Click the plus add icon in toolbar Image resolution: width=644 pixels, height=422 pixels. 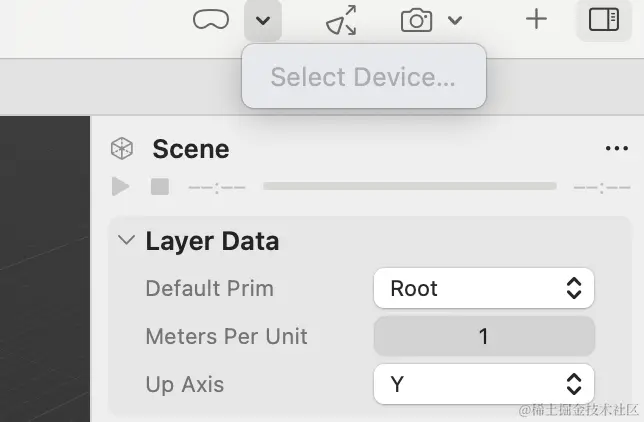536,19
